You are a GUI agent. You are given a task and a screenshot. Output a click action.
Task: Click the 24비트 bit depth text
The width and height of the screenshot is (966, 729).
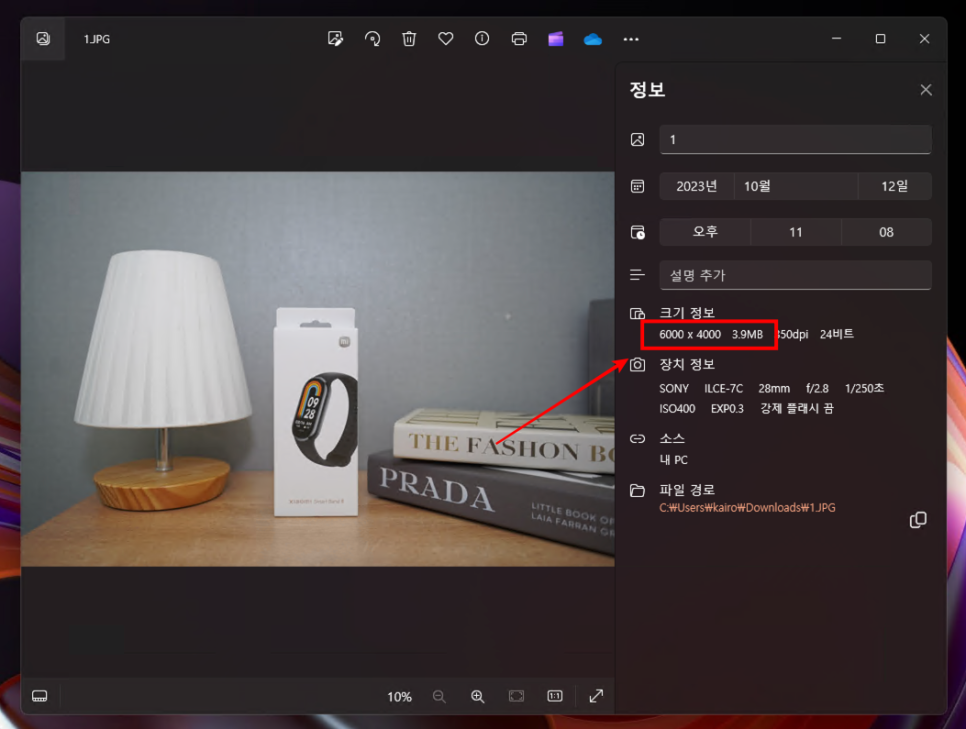tap(837, 334)
